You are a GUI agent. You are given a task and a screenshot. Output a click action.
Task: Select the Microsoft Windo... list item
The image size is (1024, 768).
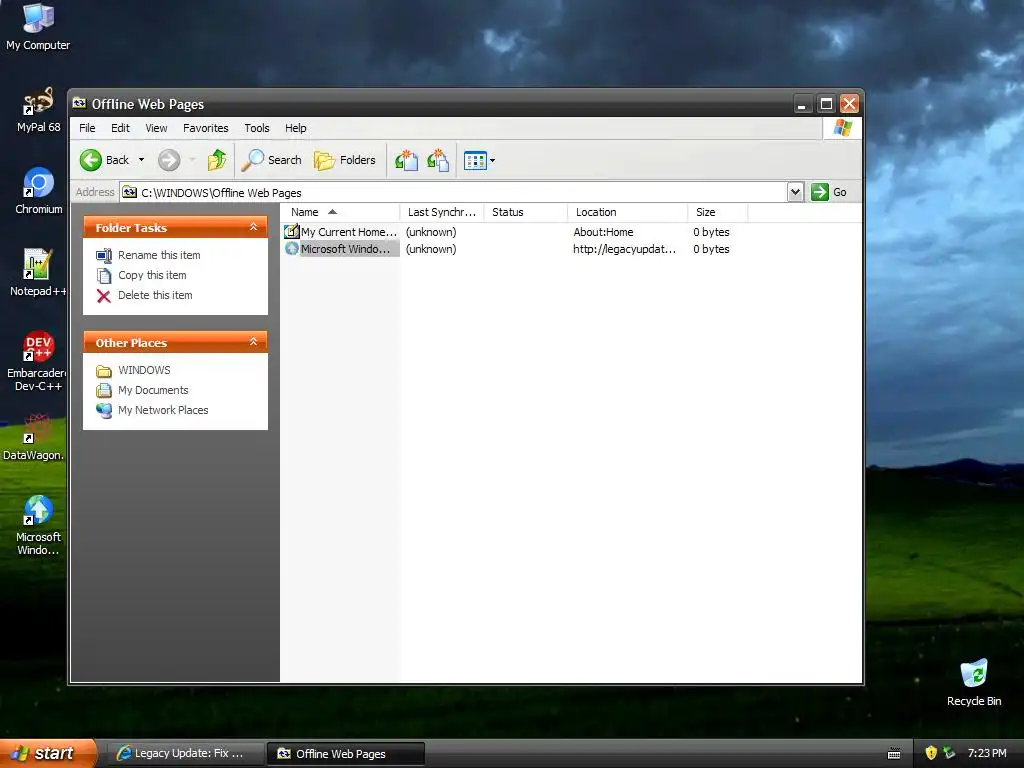tap(341, 249)
